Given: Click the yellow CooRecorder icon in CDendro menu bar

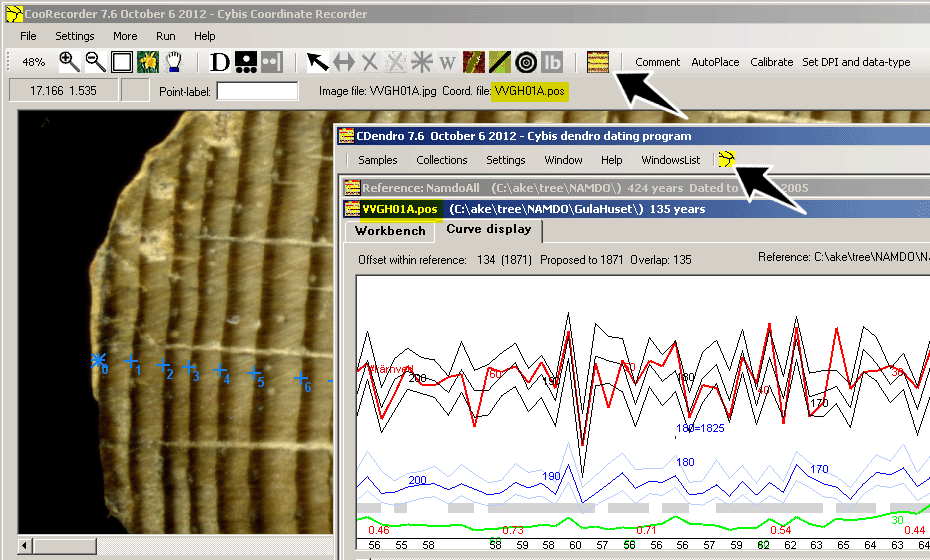Looking at the screenshot, I should [727, 159].
